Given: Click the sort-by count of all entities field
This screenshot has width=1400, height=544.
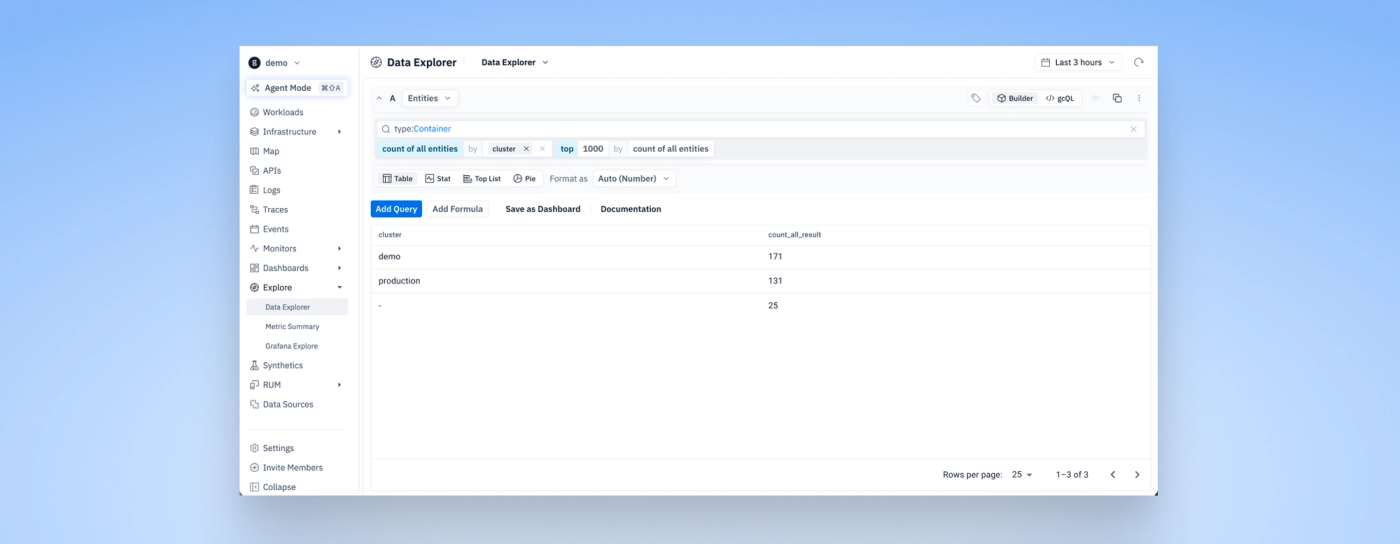Looking at the screenshot, I should 671,149.
